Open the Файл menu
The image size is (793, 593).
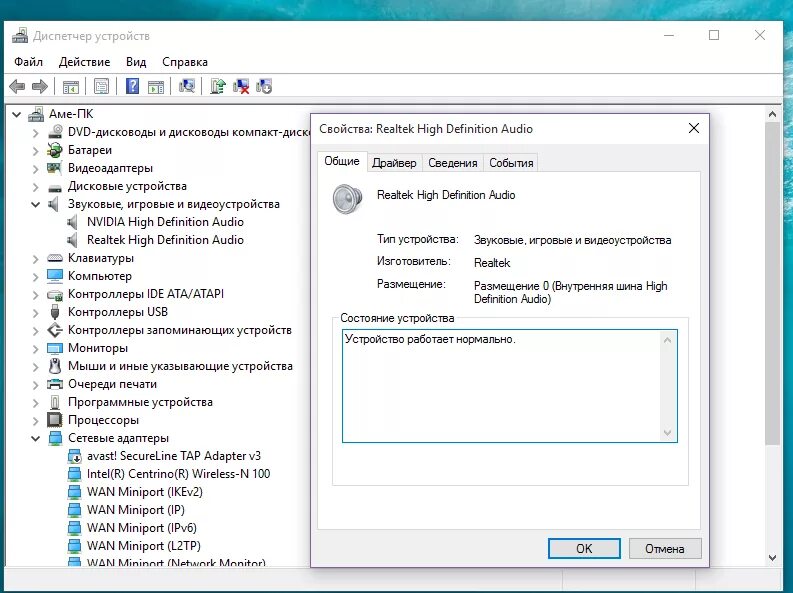(x=28, y=62)
